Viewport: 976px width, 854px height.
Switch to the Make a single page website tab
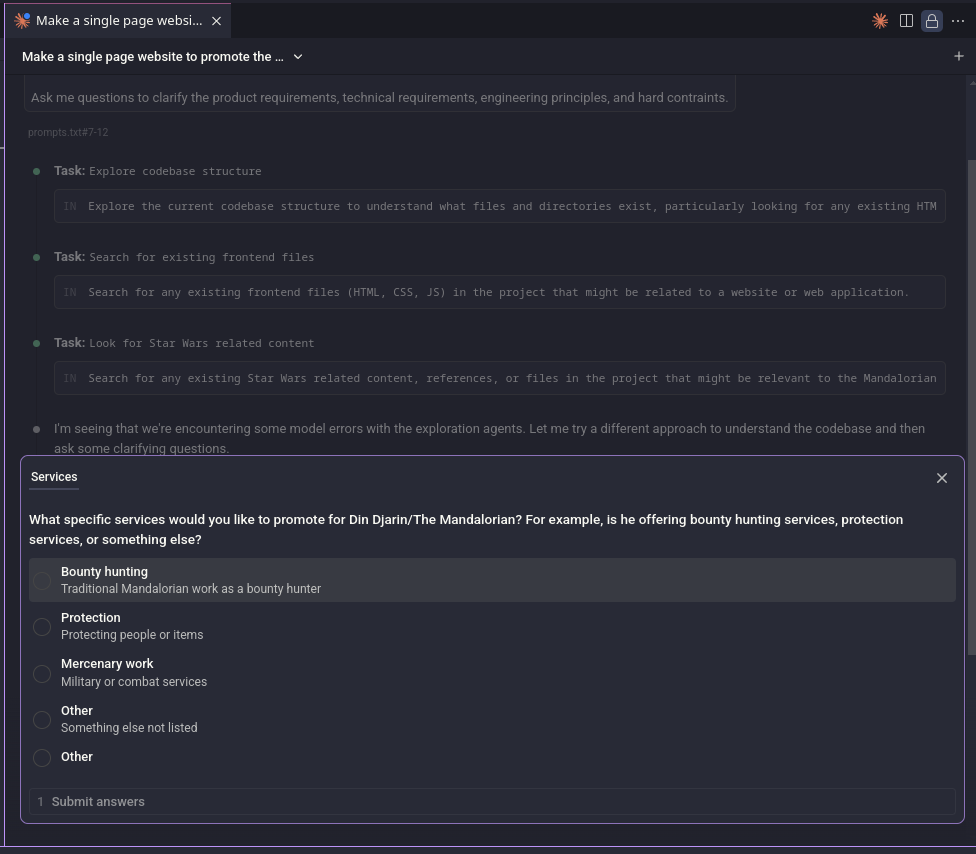[x=113, y=19]
